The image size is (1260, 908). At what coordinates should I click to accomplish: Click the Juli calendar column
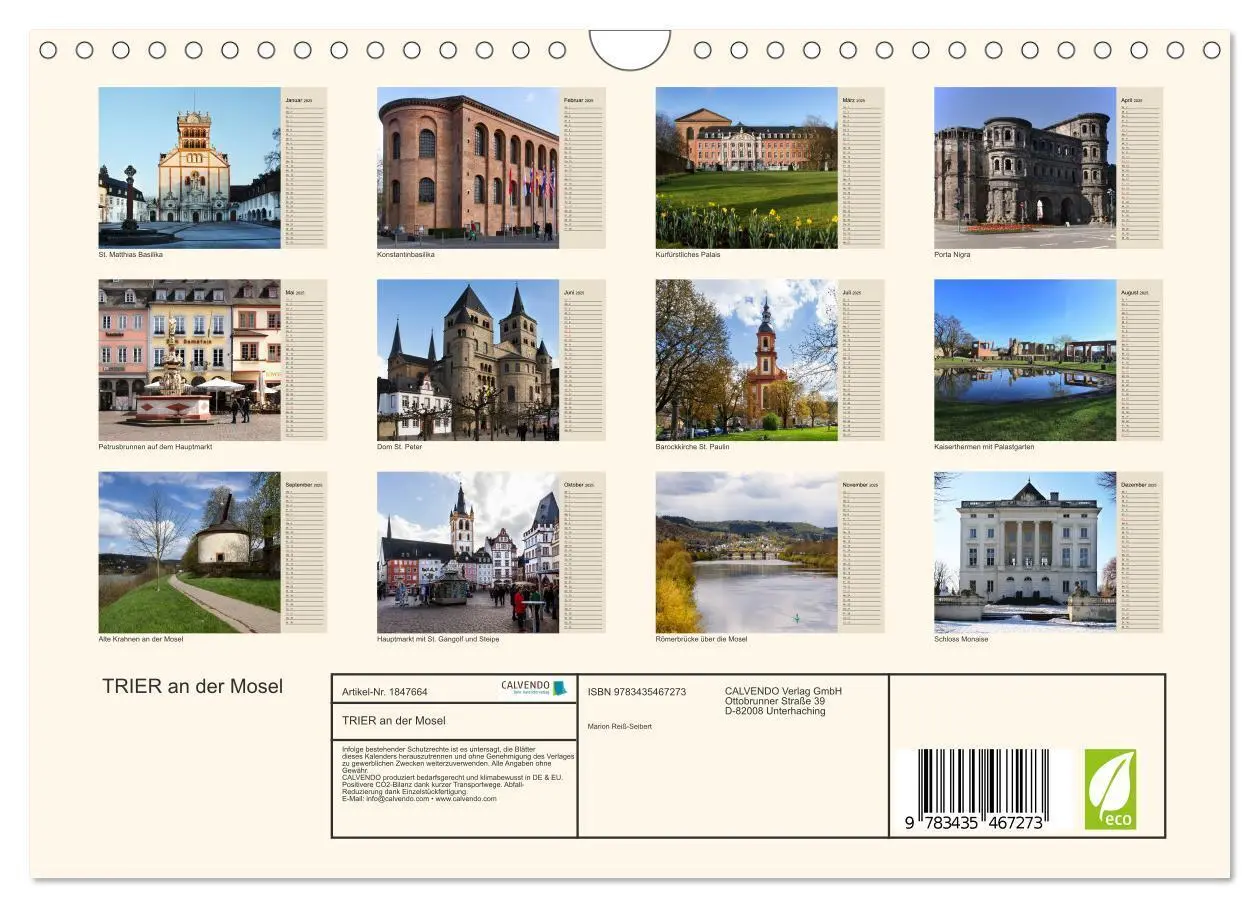pyautogui.click(x=861, y=360)
